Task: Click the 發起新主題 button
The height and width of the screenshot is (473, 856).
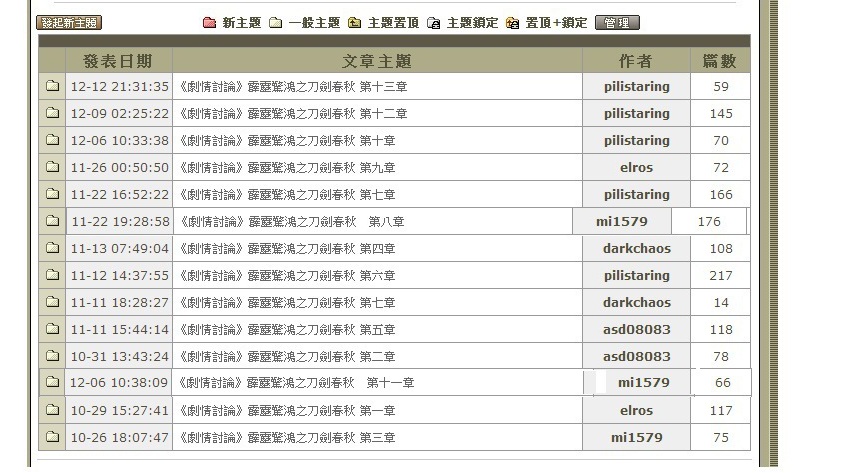Action: tap(69, 22)
